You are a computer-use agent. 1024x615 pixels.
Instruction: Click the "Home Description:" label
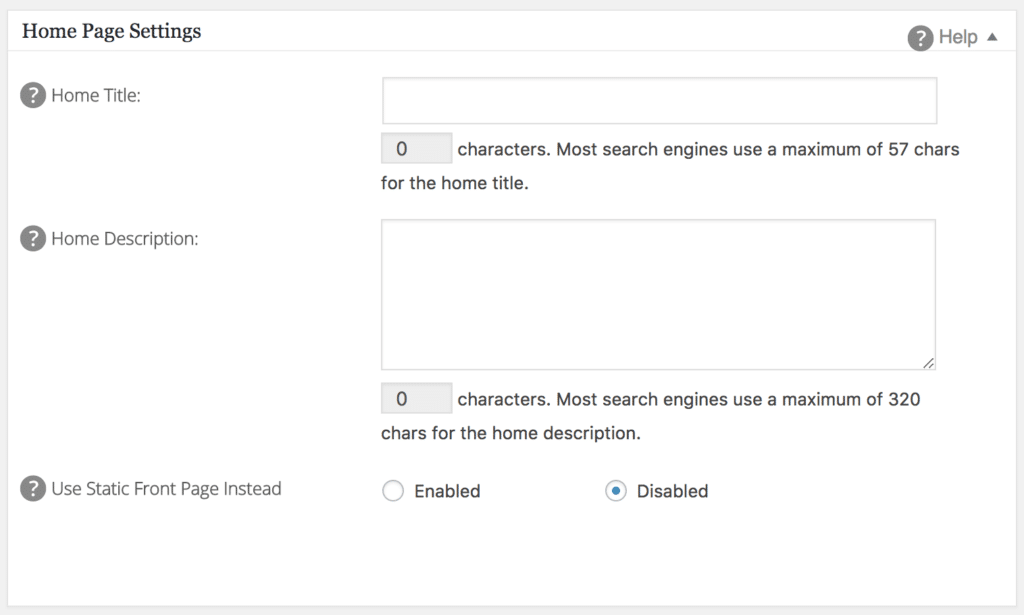click(125, 239)
